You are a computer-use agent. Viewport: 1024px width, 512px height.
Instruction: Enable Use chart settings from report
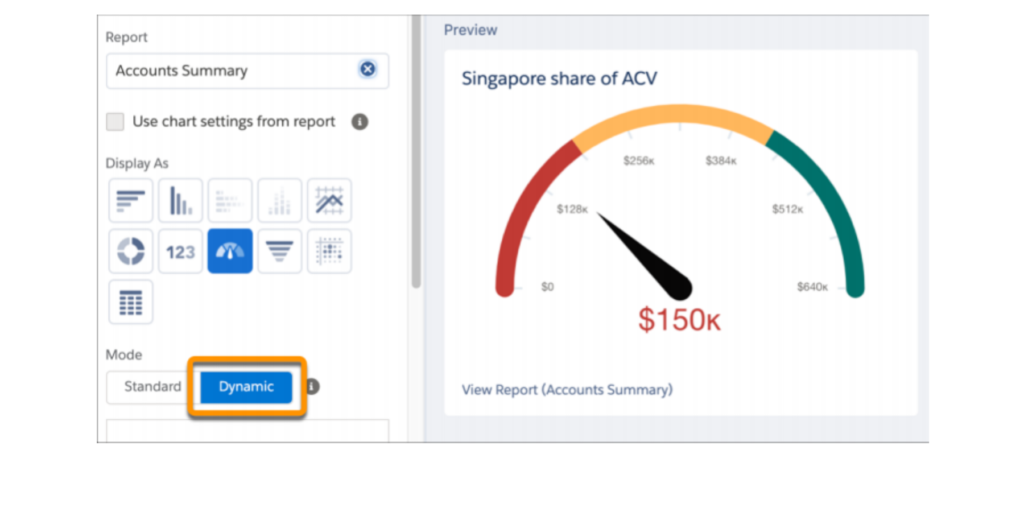click(x=116, y=122)
